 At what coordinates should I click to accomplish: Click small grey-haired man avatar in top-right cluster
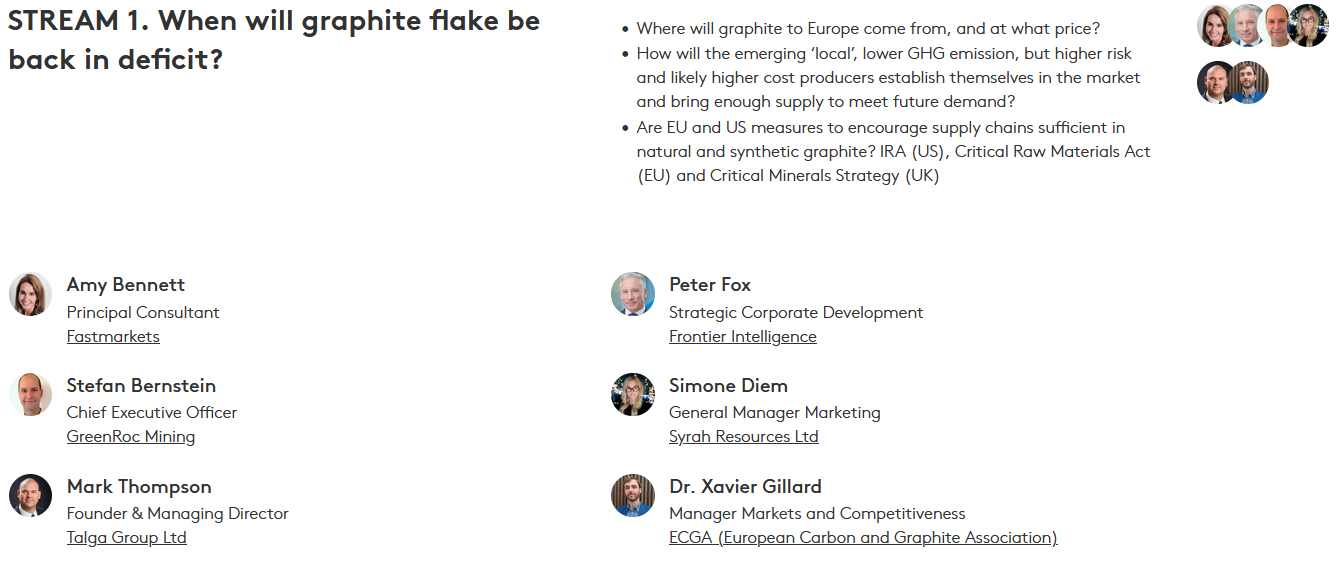point(1248,26)
